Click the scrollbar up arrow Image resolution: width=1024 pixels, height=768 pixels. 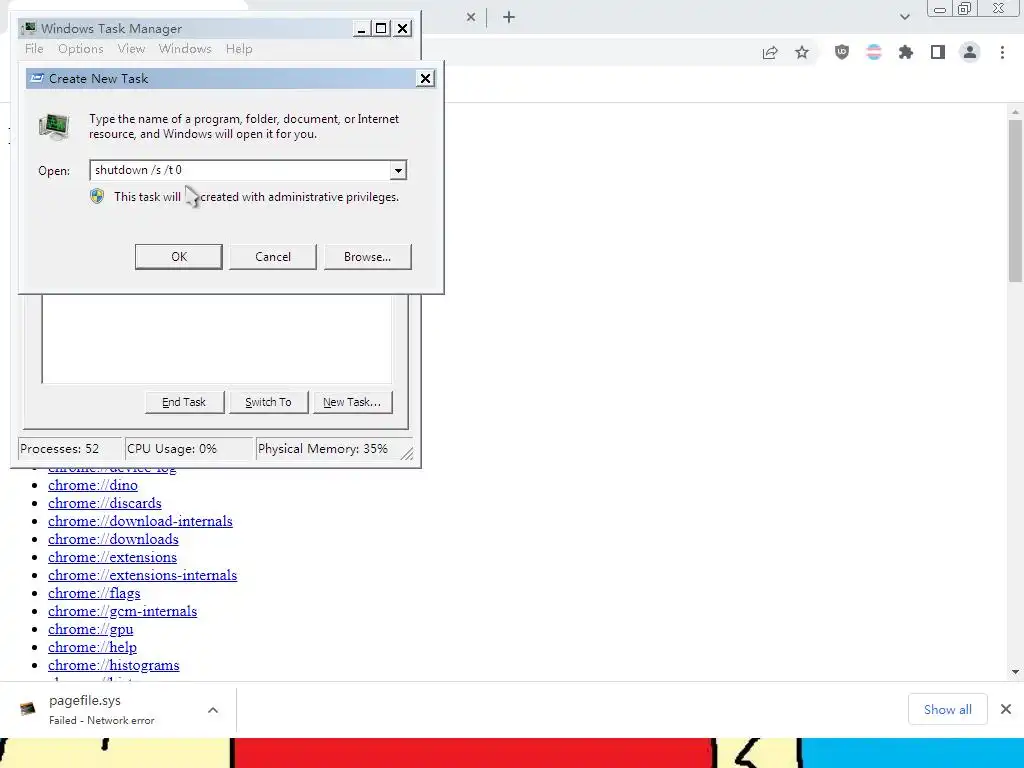1015,112
